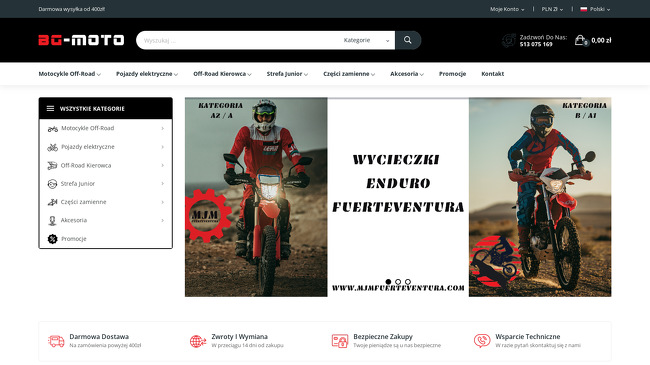Select the first carousel slide dot

(x=388, y=282)
